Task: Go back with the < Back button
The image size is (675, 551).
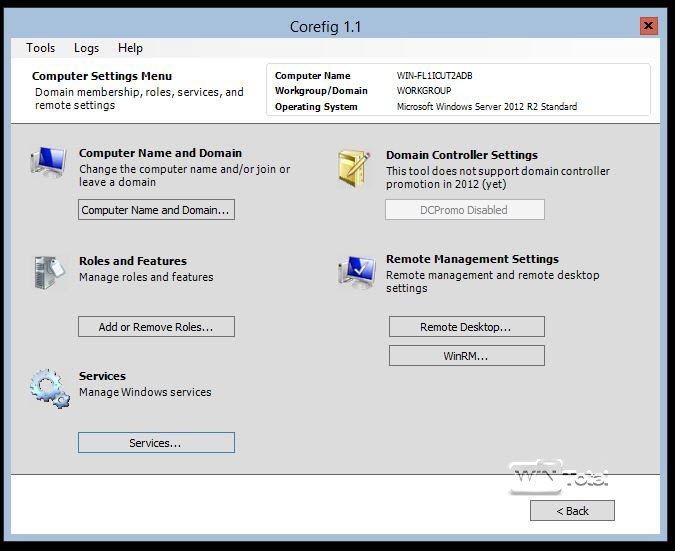Action: click(572, 511)
